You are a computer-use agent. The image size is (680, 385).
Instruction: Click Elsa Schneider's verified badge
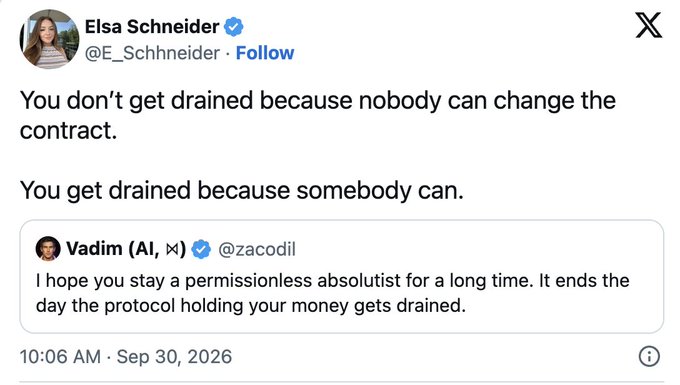[x=233, y=27]
